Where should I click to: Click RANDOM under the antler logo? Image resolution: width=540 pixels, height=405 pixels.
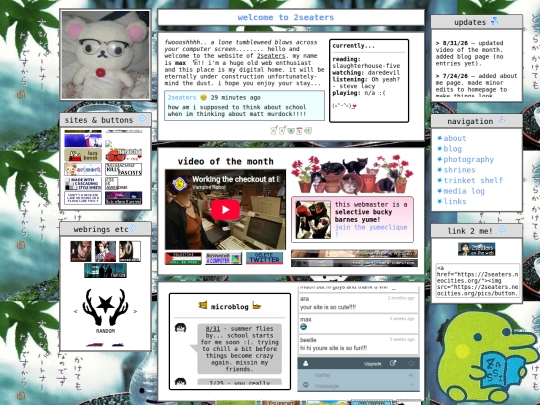[x=105, y=331]
